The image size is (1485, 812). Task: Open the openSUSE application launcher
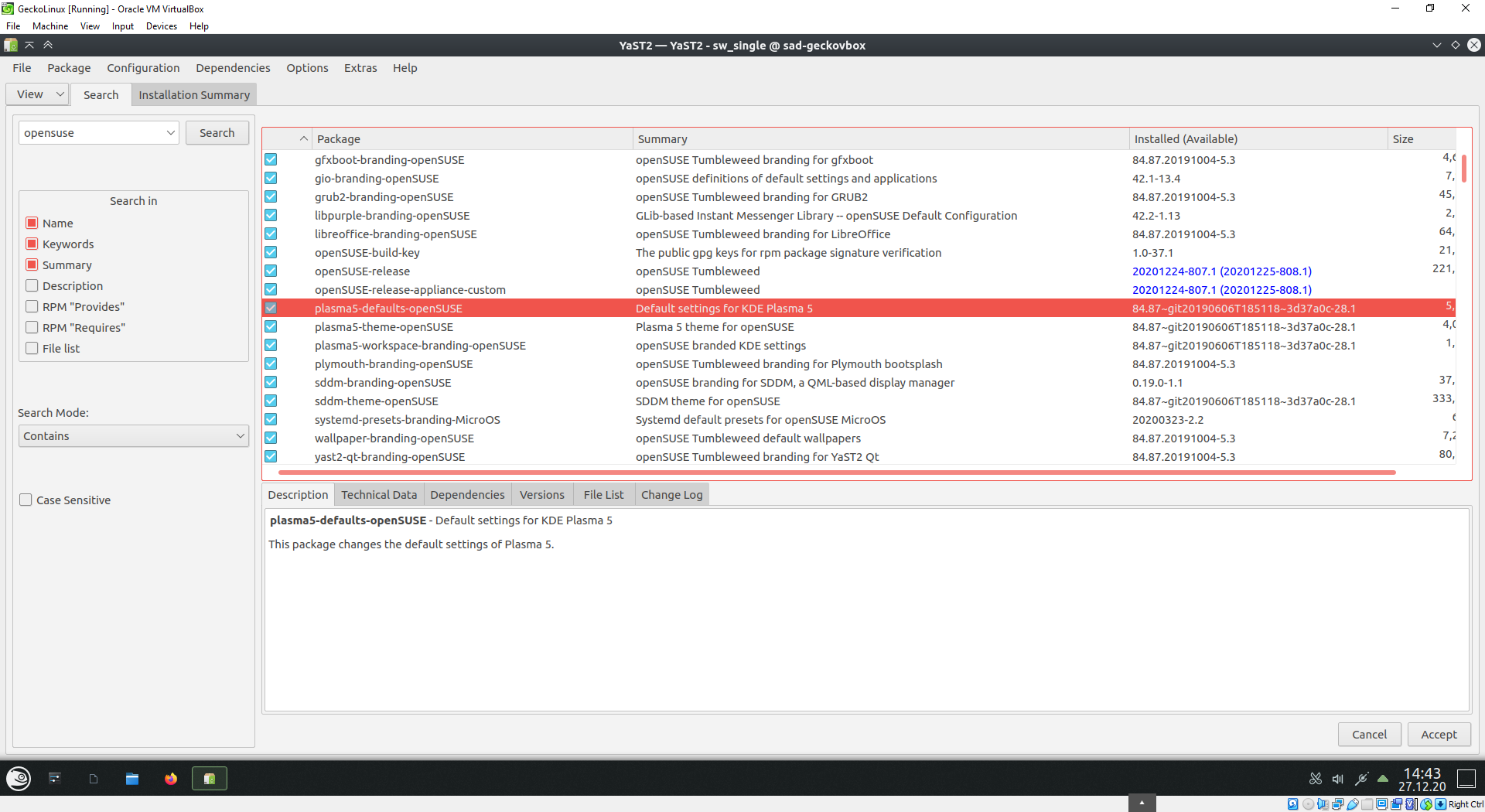pyautogui.click(x=18, y=779)
